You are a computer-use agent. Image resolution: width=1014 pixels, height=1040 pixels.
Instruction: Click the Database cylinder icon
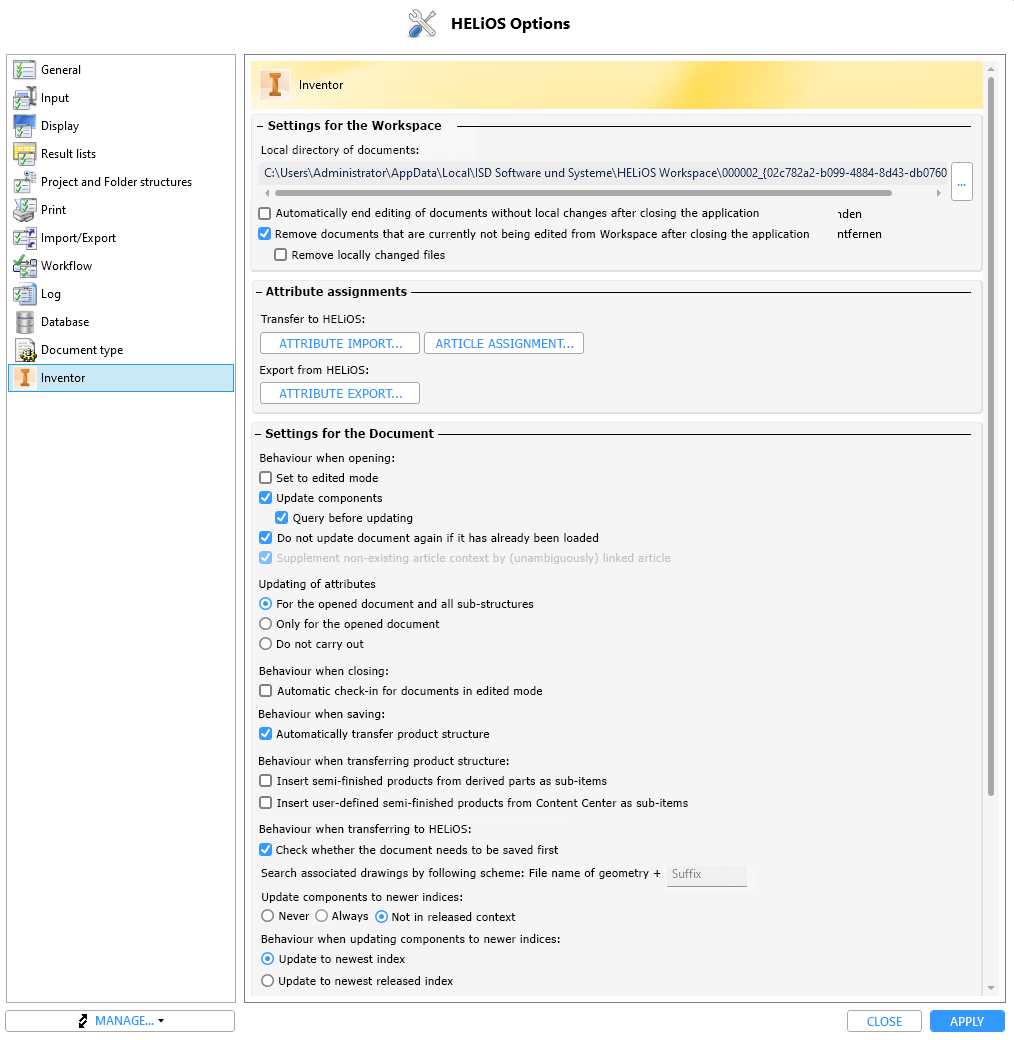pos(25,322)
